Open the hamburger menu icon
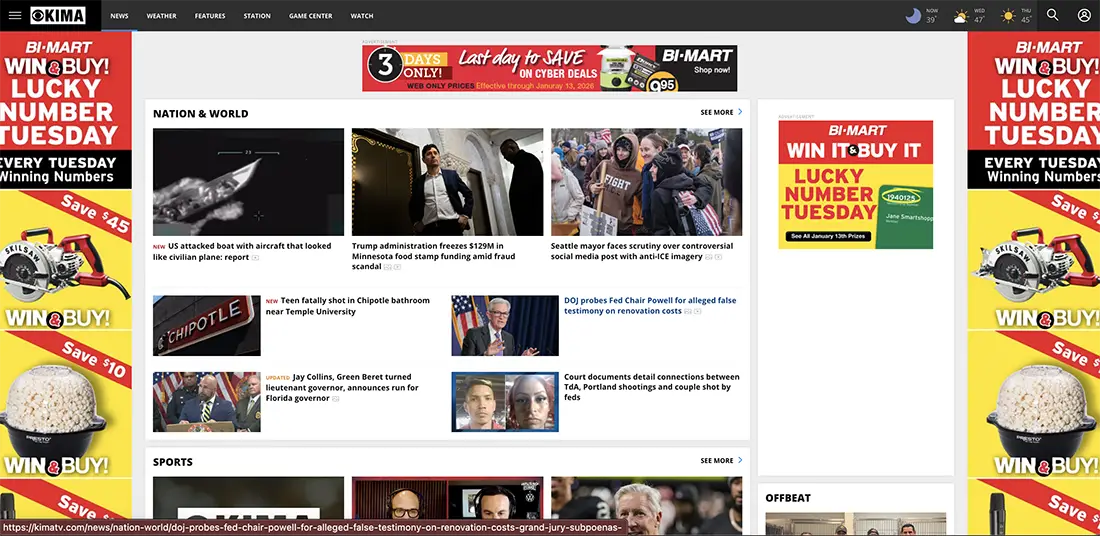Viewport: 1100px width, 536px height. click(x=15, y=15)
